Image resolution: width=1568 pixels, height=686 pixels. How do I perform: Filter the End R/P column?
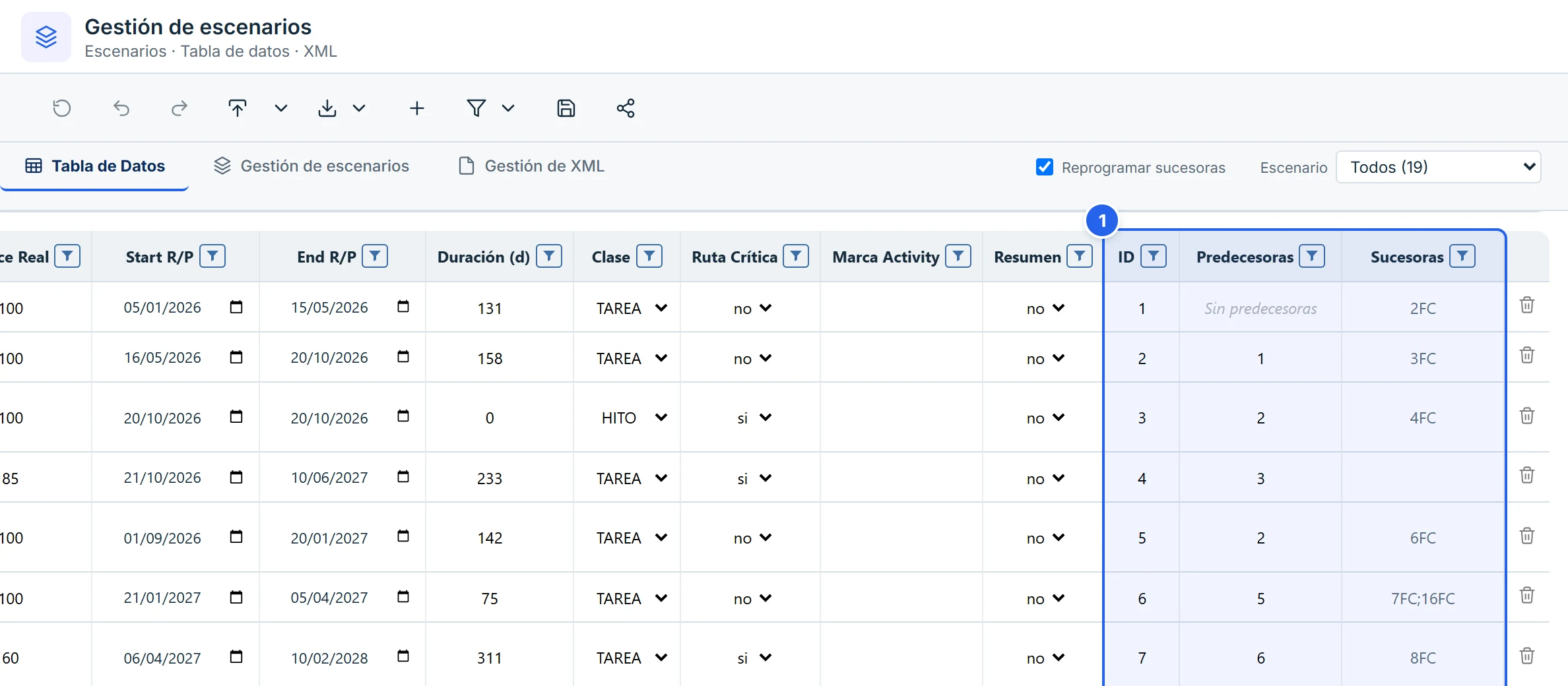(375, 256)
